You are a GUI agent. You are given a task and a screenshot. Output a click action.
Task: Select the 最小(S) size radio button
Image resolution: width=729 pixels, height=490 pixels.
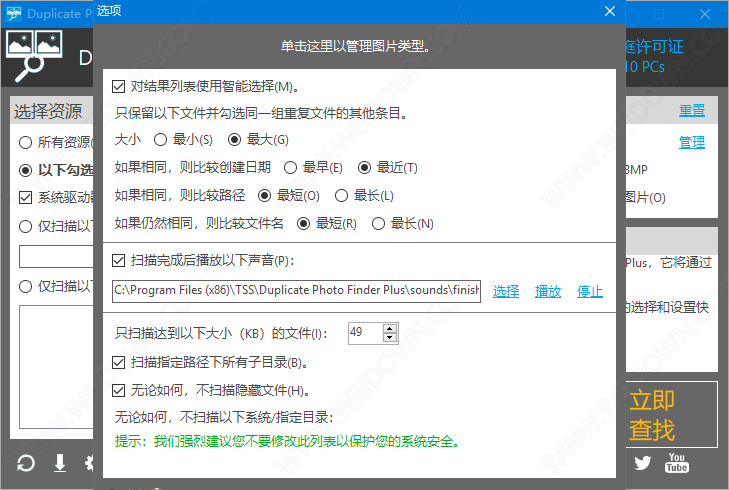point(160,140)
